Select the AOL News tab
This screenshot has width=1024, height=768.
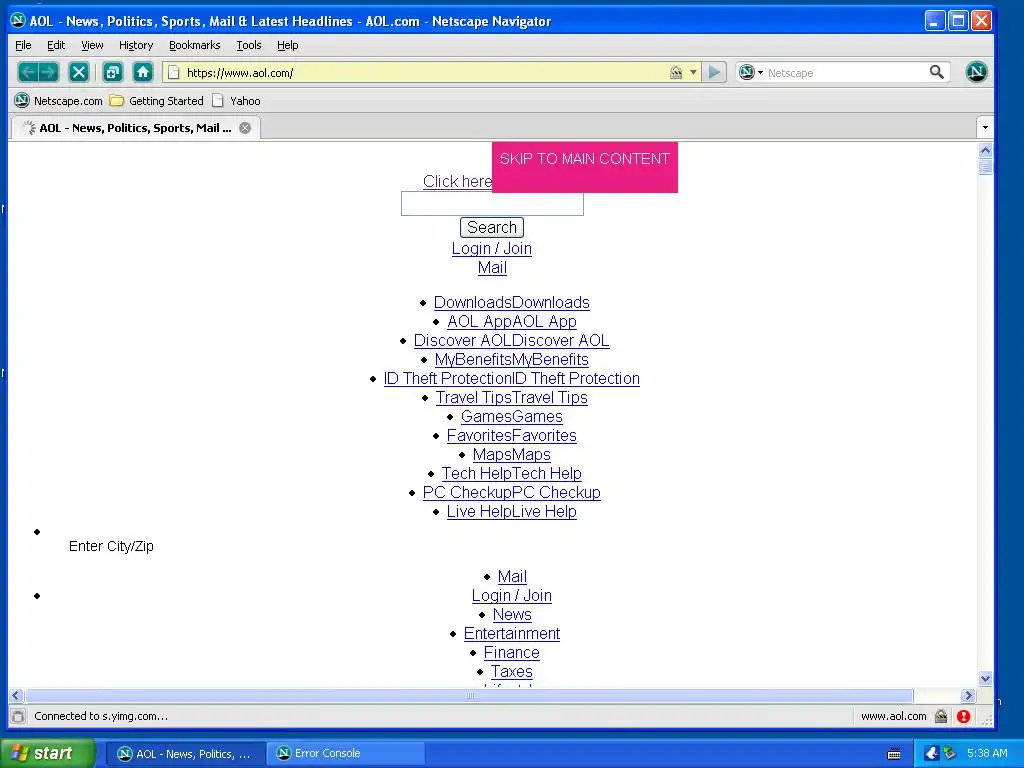135,128
